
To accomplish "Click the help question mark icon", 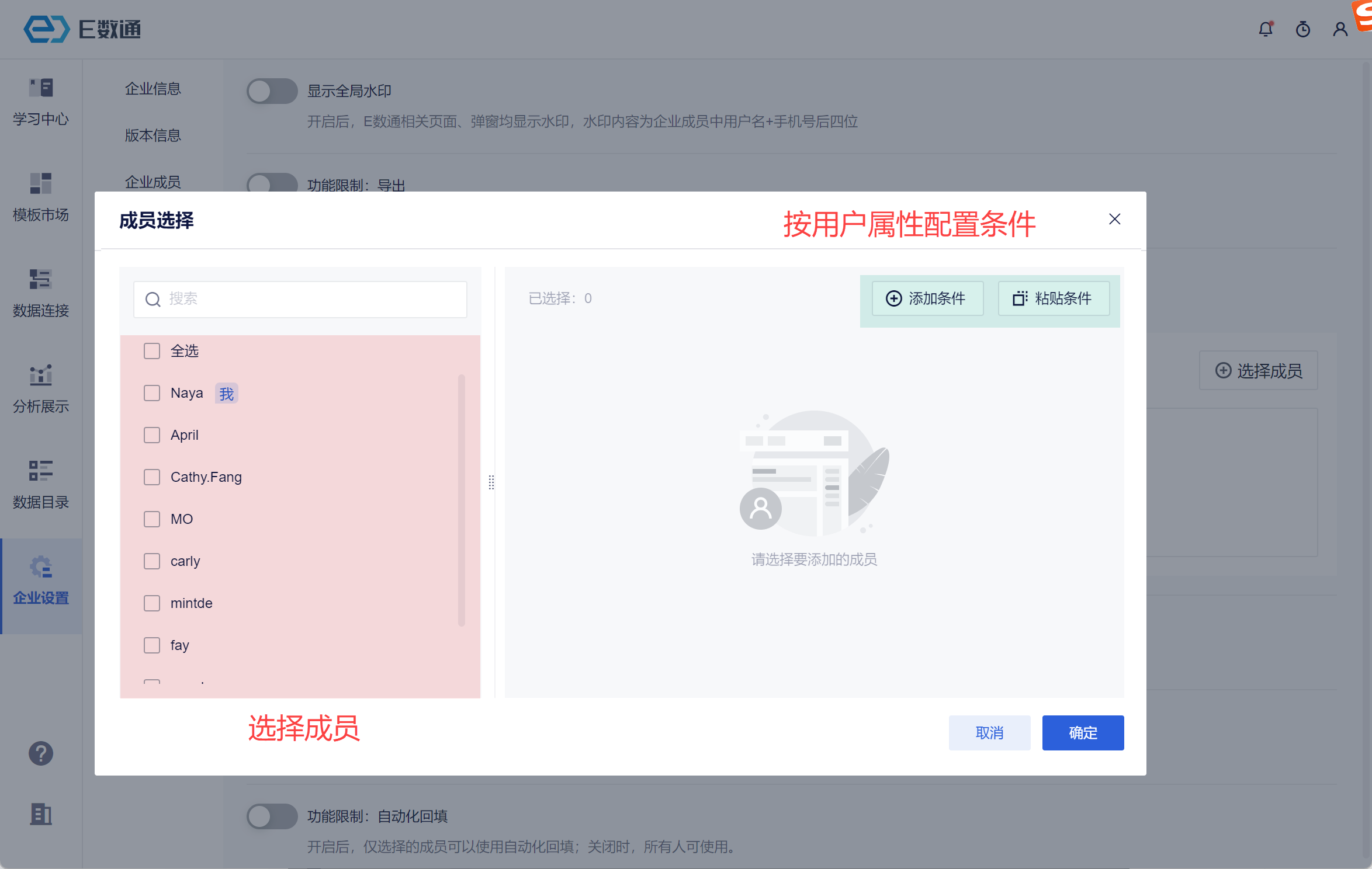I will [41, 753].
